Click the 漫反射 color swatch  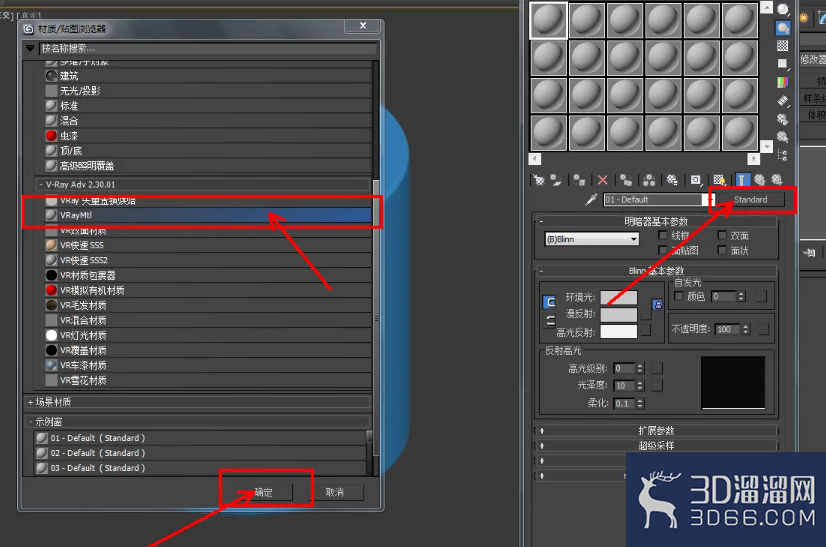click(619, 315)
